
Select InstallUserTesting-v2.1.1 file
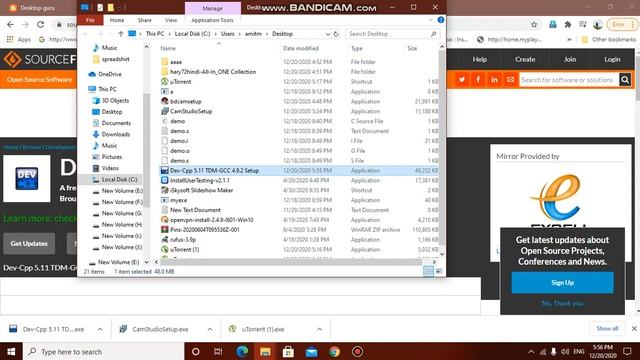tap(200, 180)
